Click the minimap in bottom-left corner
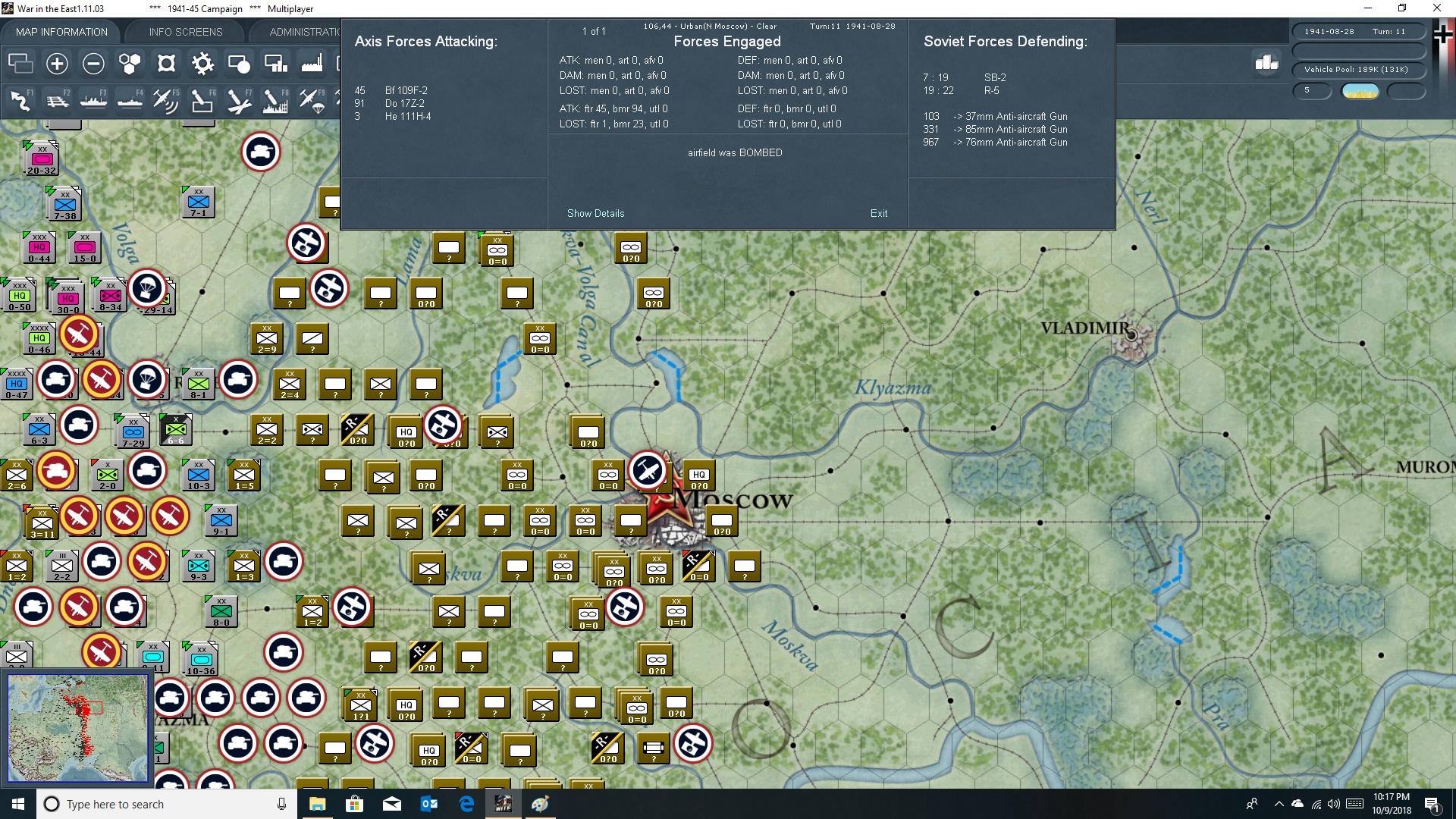The image size is (1456, 819). point(78,728)
